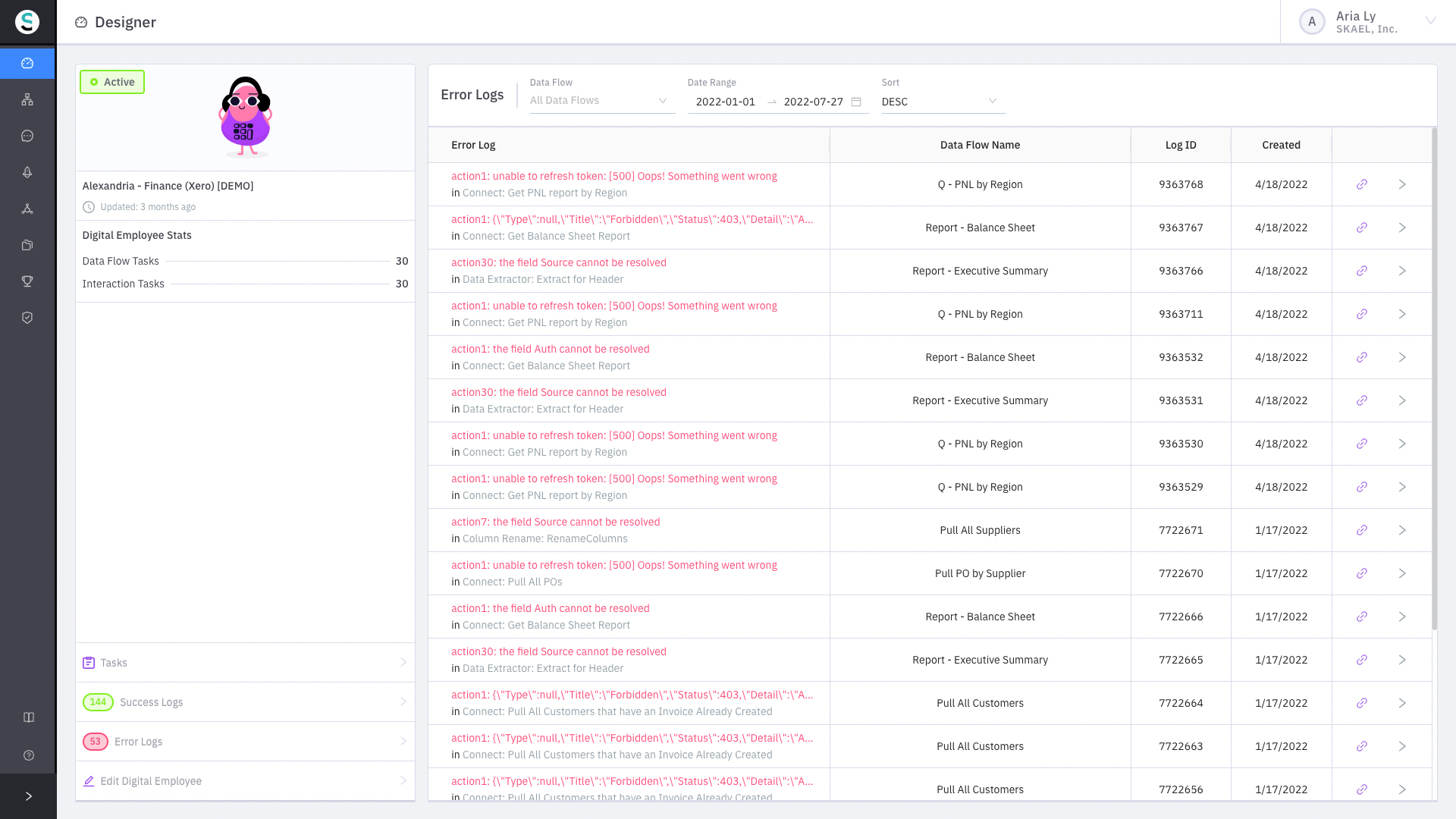Expand Aria Ly account menu
This screenshot has width=1456, height=819.
point(1430,21)
